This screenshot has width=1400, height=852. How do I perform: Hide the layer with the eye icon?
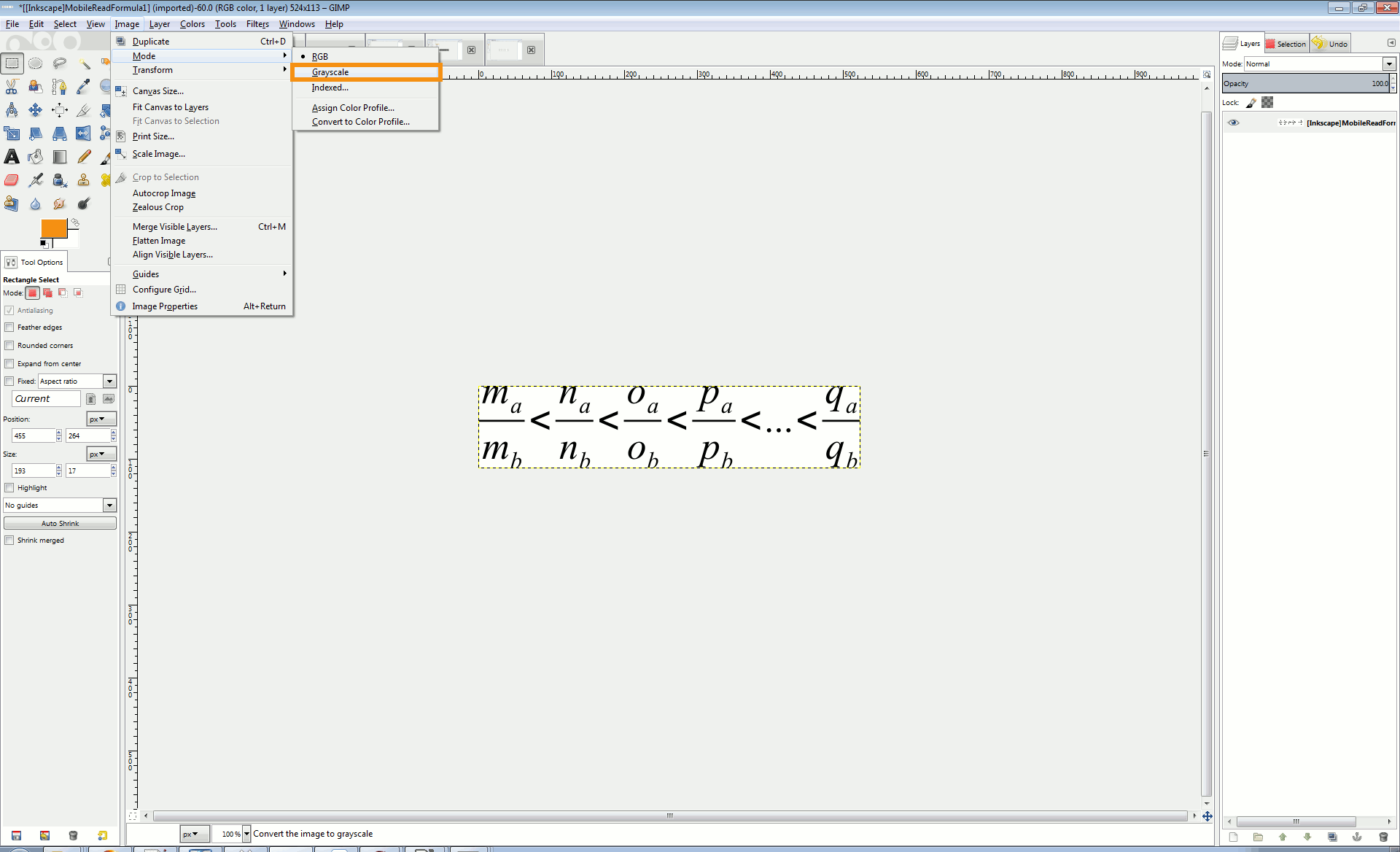pyautogui.click(x=1233, y=123)
